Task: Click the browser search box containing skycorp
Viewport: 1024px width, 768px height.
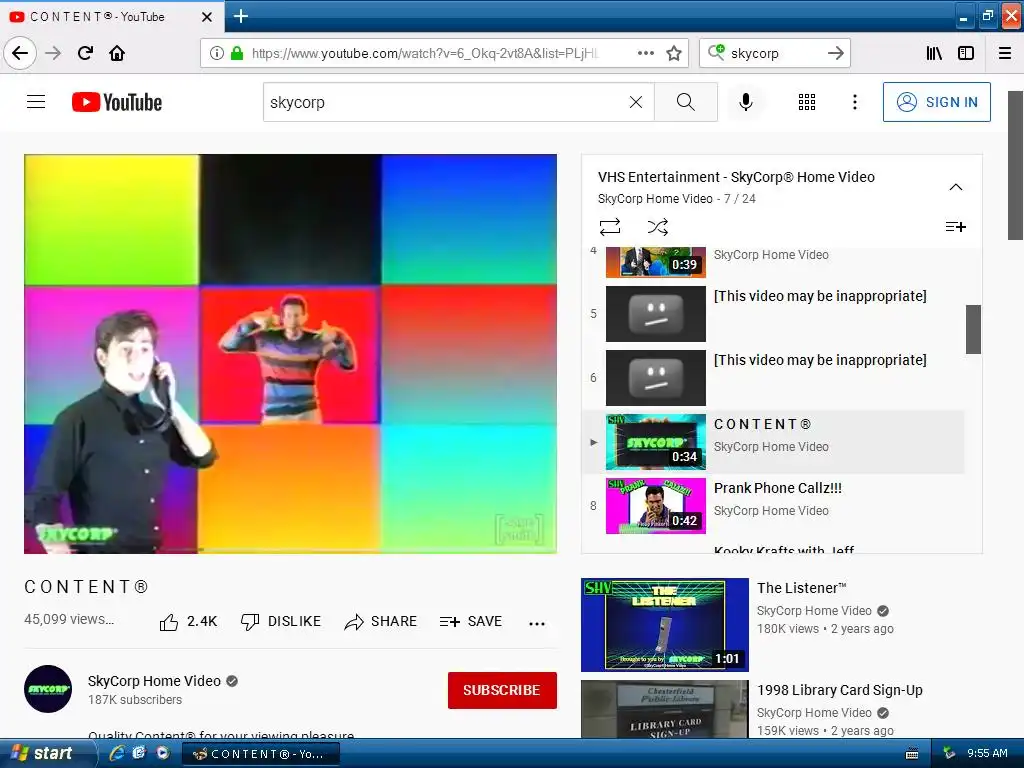Action: pos(776,53)
